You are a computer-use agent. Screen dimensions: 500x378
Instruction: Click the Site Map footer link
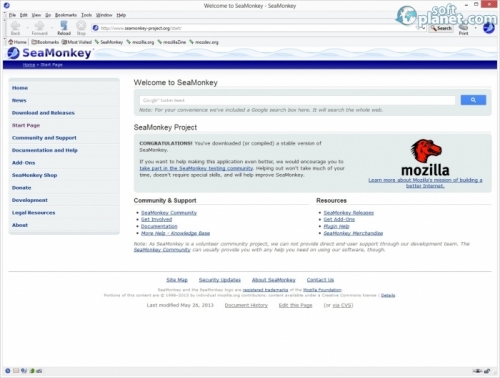click(x=177, y=280)
